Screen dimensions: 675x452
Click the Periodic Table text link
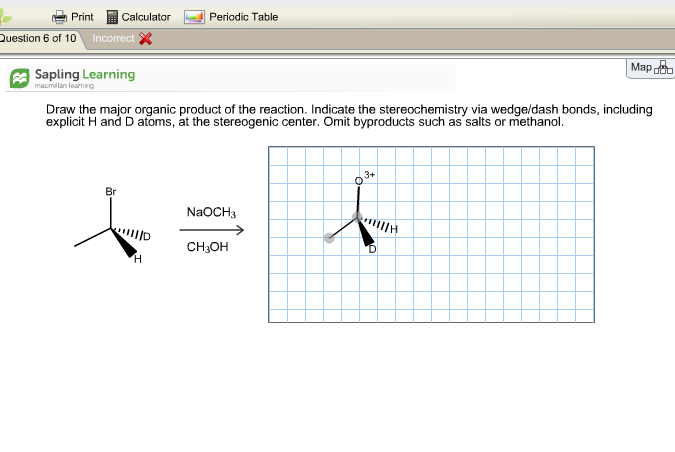tap(244, 17)
